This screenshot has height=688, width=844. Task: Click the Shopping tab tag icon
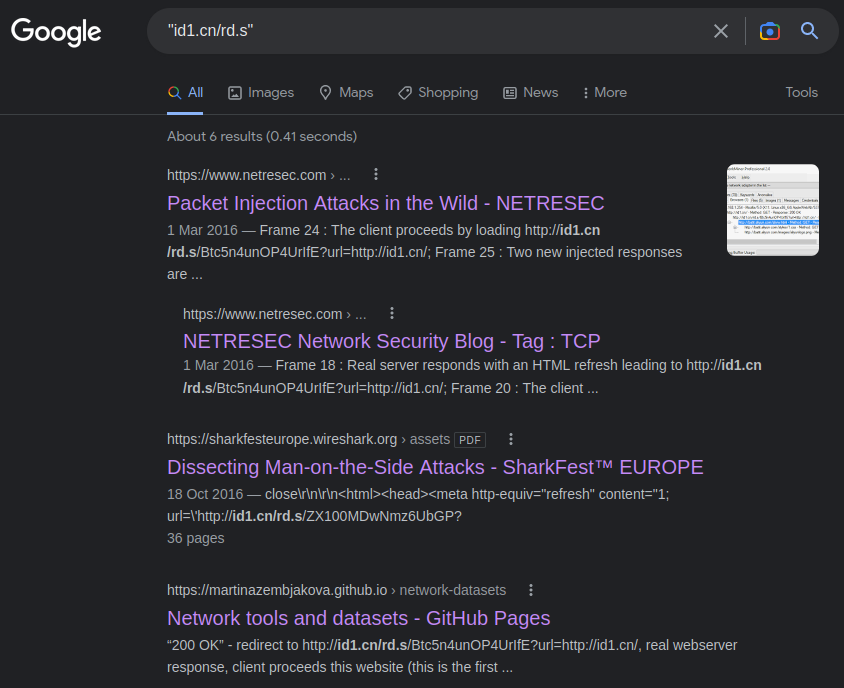click(405, 93)
